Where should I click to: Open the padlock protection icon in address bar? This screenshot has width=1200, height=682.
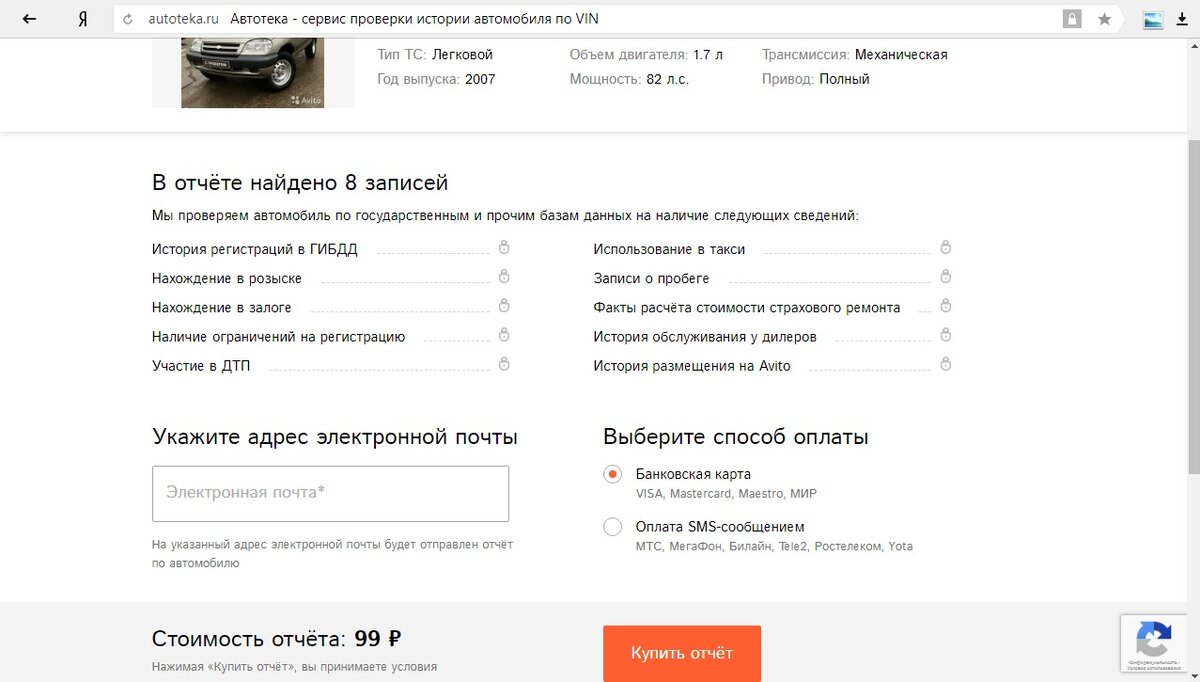1072,19
